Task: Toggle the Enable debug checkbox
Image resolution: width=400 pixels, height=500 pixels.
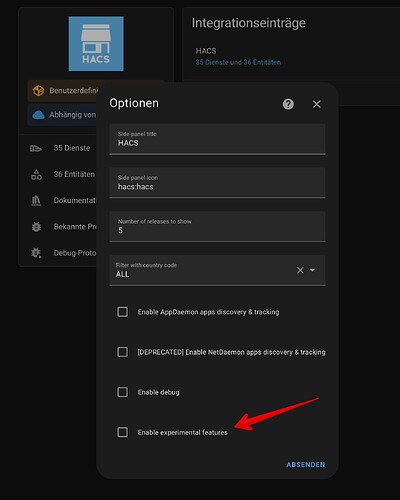Action: [x=122, y=392]
